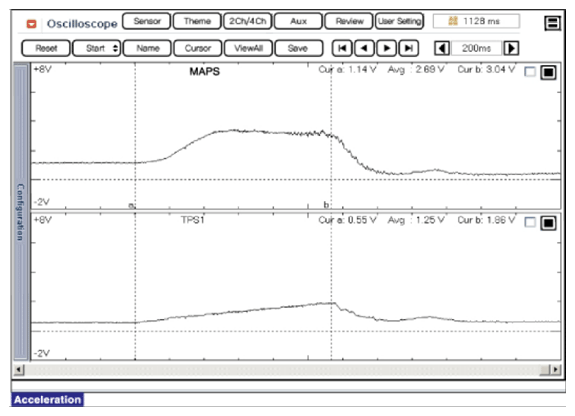
Task: Click the horizontal scrollbar track below the graphs
Action: 282,369
